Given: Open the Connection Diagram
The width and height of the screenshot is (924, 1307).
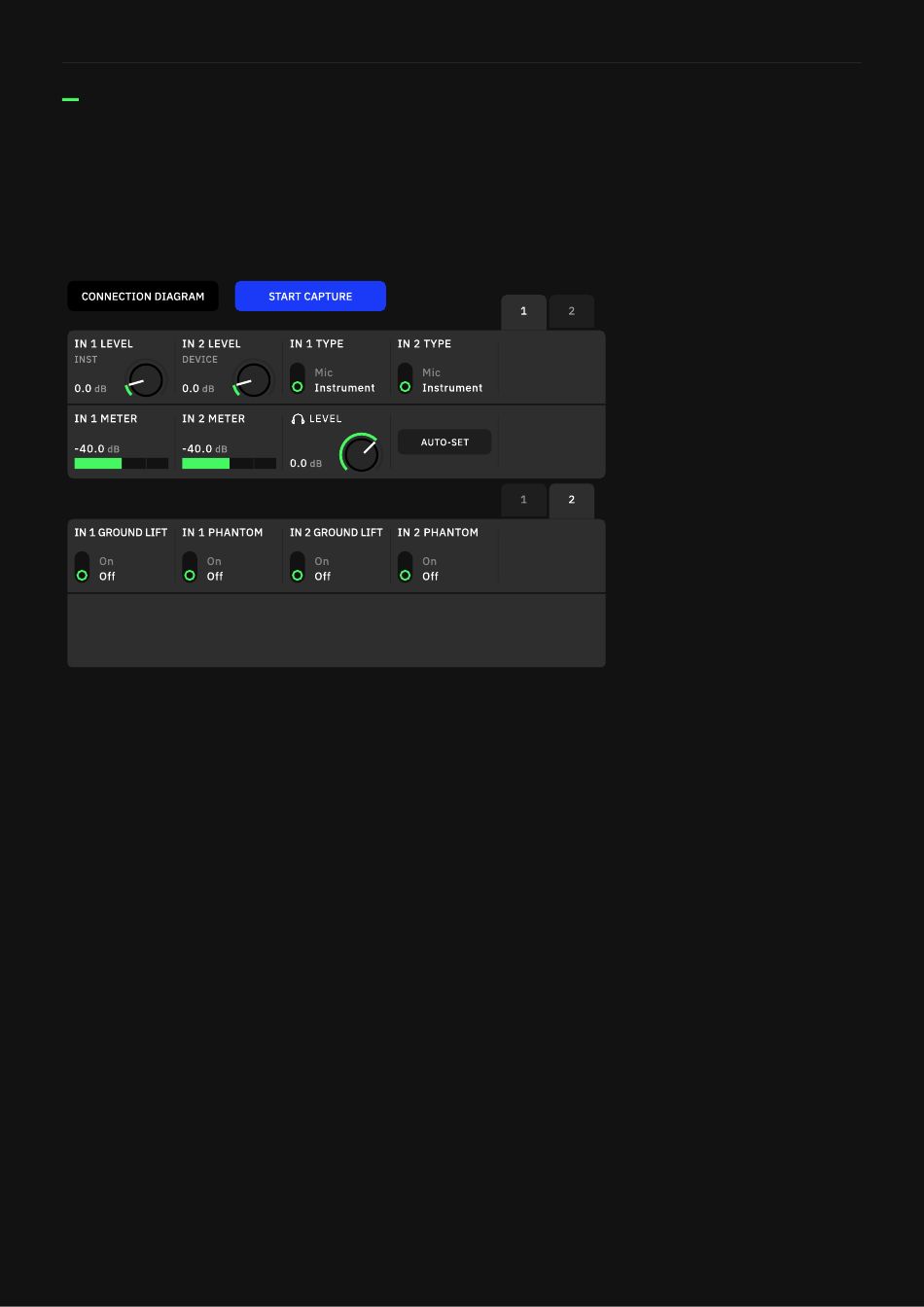Looking at the screenshot, I should coord(143,297).
